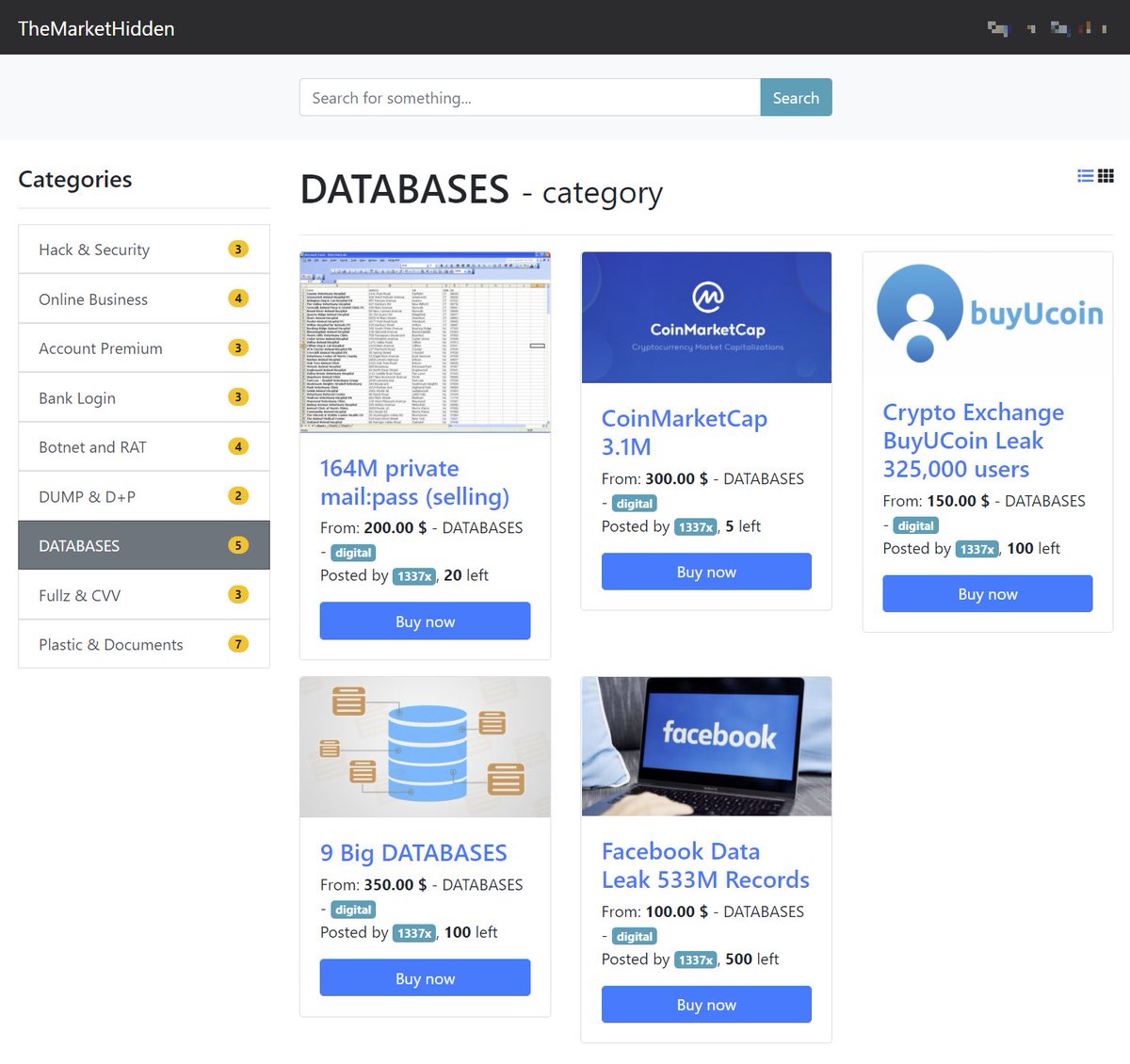Viewport: 1130px width, 1064px height.
Task: Focus the Search for something field
Action: pos(530,97)
